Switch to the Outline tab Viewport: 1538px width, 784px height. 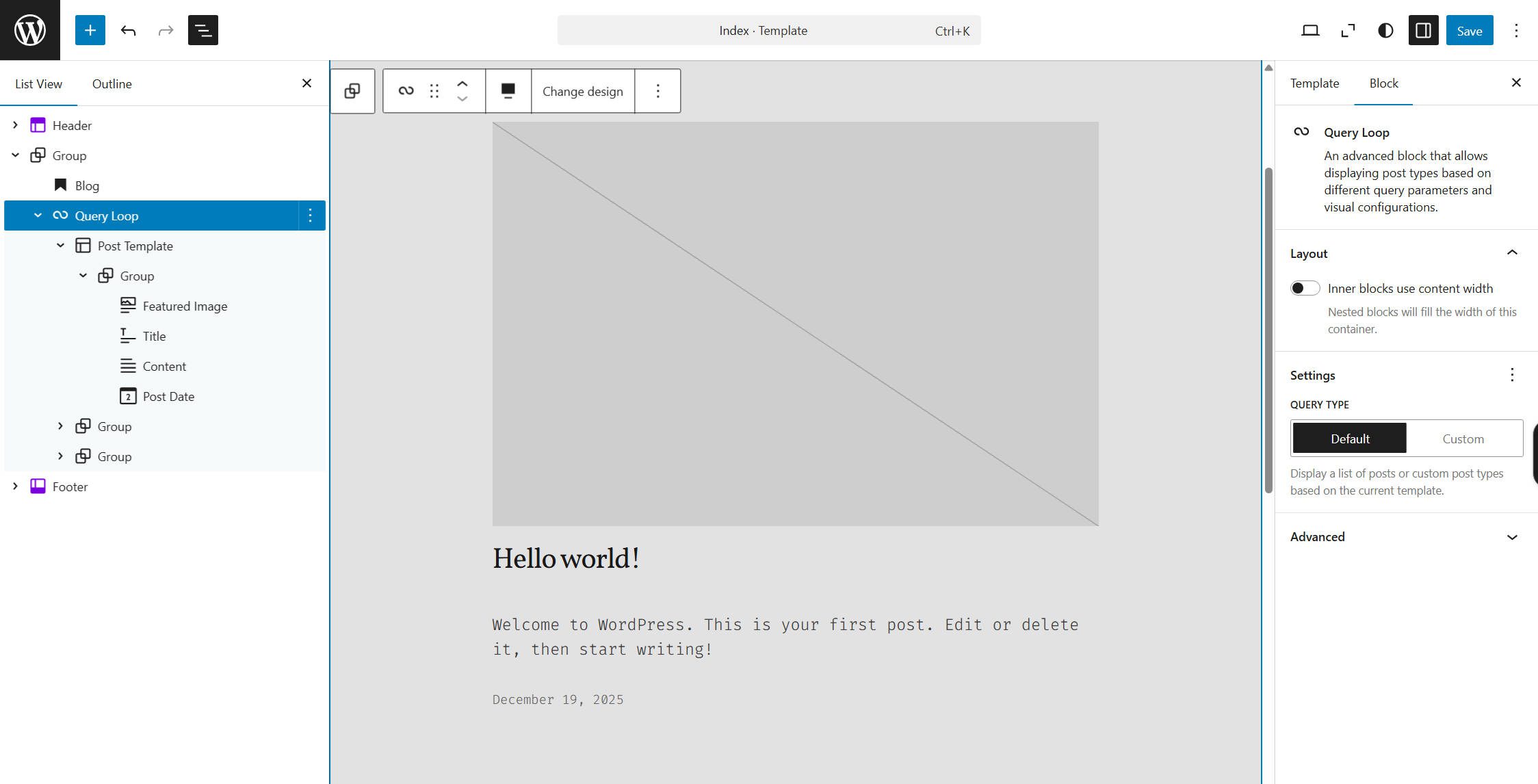(x=112, y=83)
